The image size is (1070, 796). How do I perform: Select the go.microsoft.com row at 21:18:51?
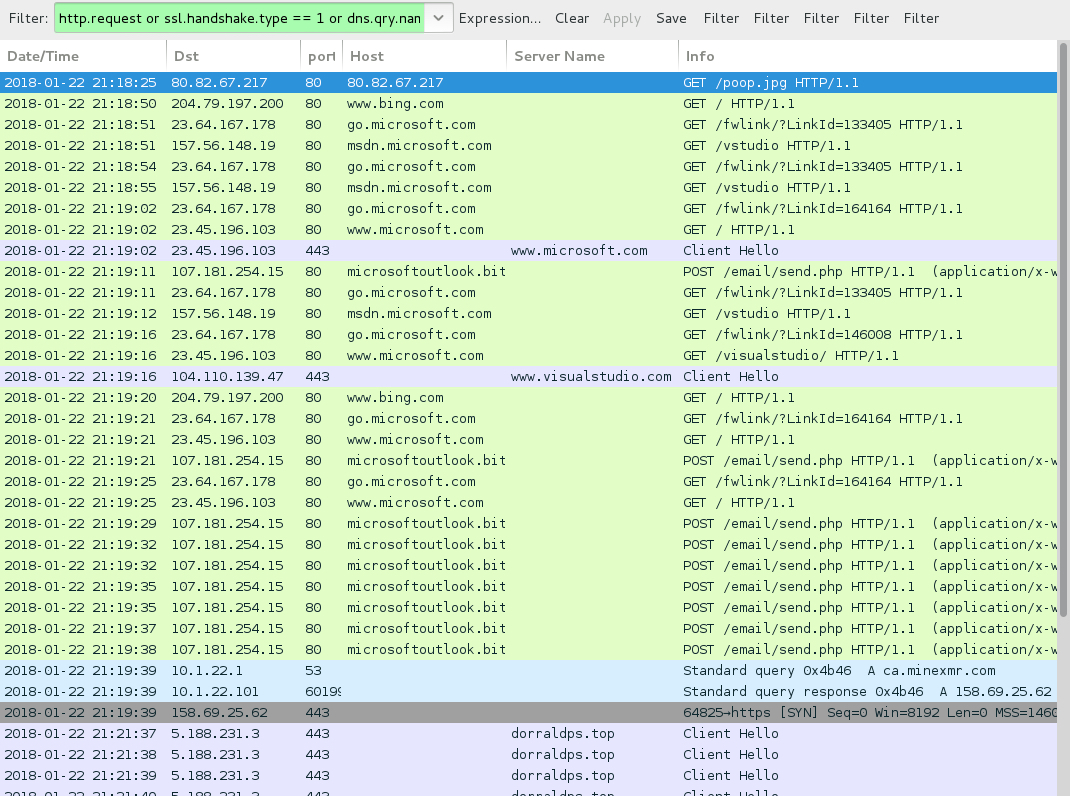click(528, 125)
